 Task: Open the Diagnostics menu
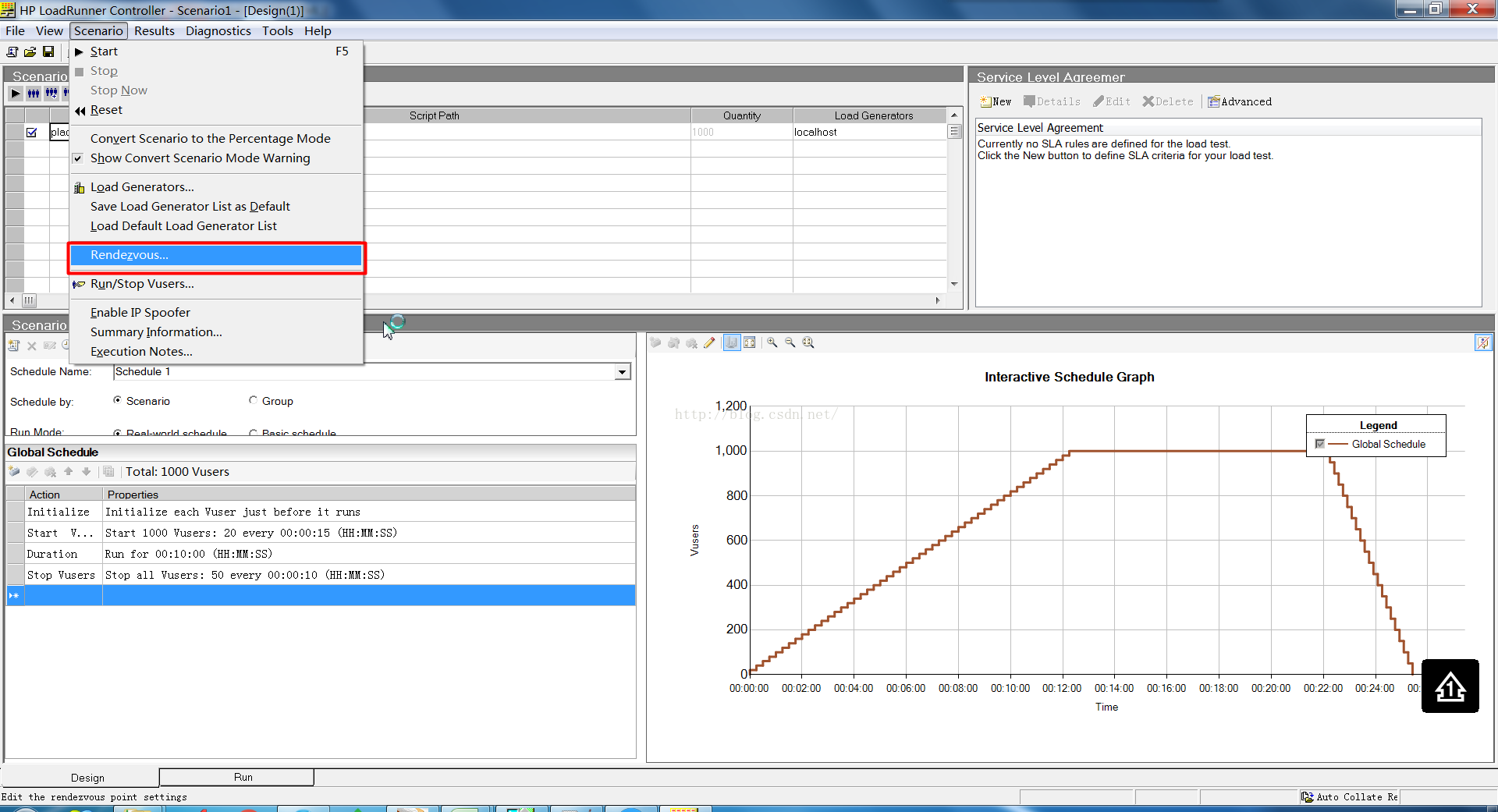tap(218, 31)
